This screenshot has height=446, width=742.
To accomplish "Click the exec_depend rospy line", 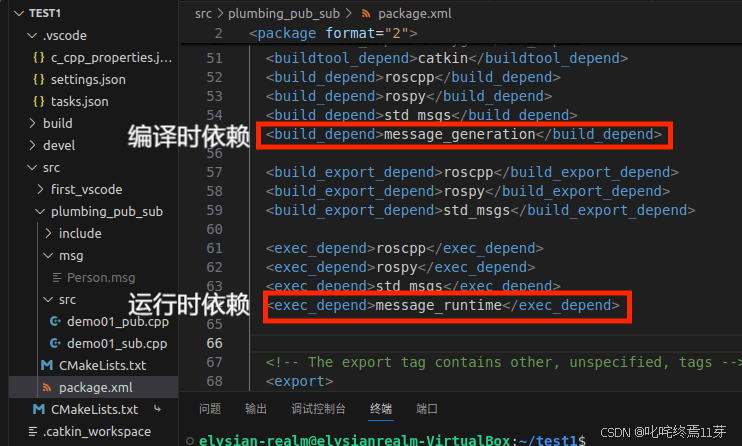I will pyautogui.click(x=400, y=267).
